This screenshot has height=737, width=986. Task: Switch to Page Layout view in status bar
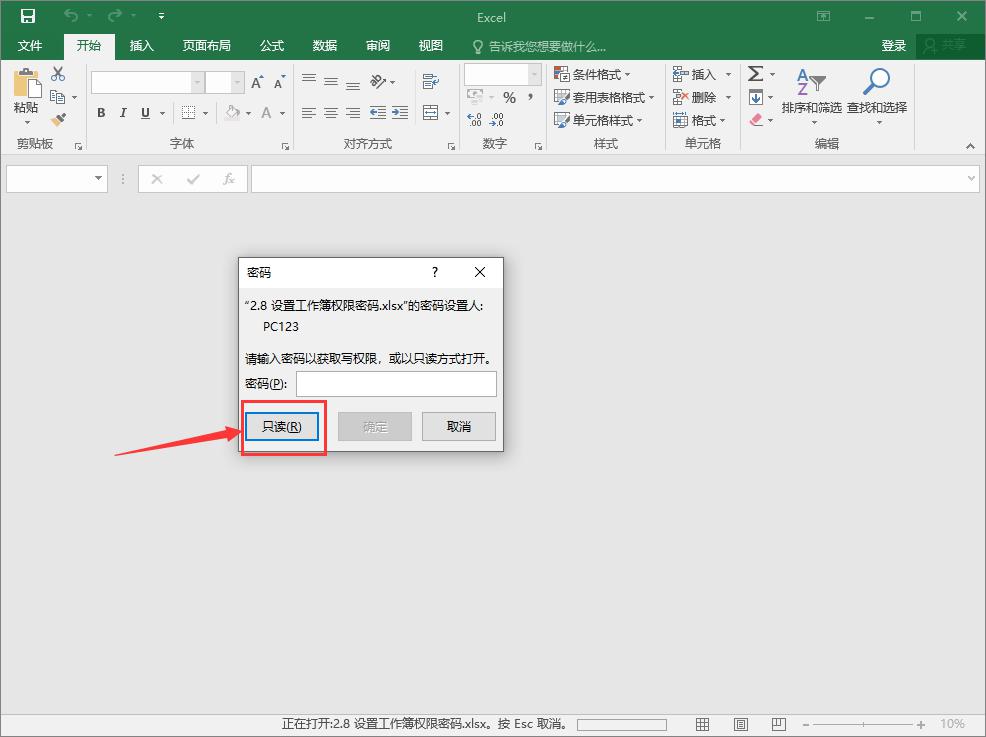(x=741, y=724)
